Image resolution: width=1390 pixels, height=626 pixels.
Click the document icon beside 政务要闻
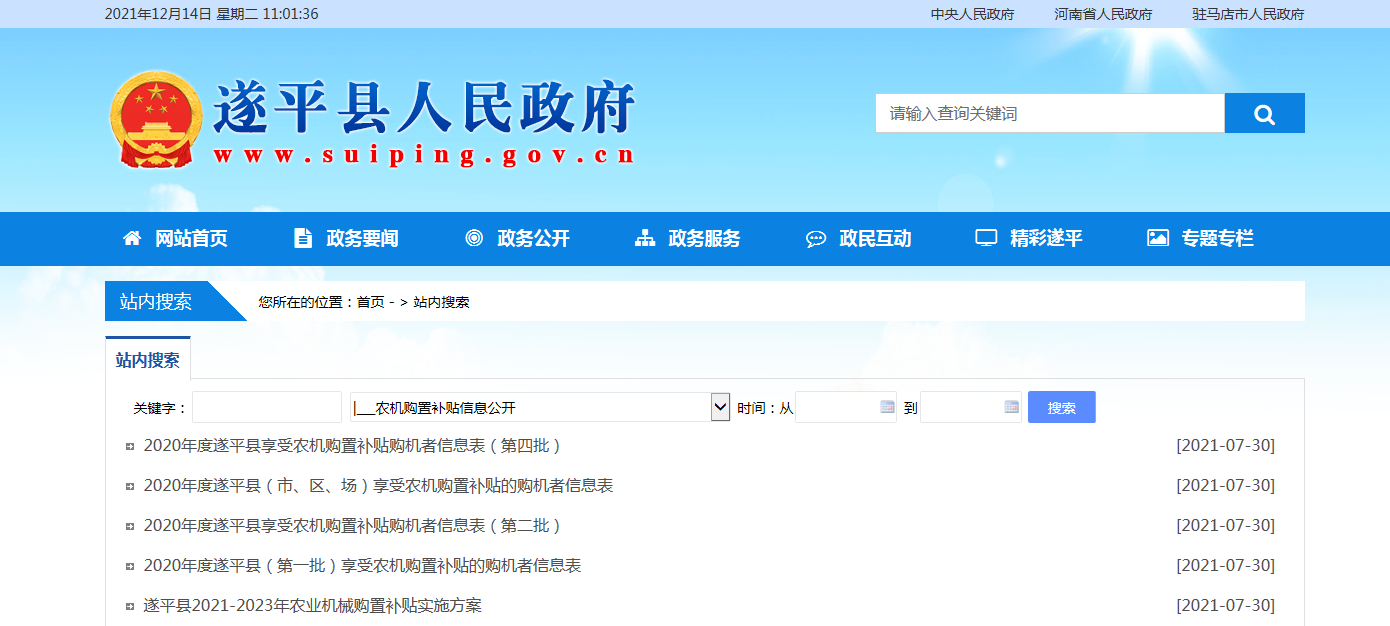(303, 238)
